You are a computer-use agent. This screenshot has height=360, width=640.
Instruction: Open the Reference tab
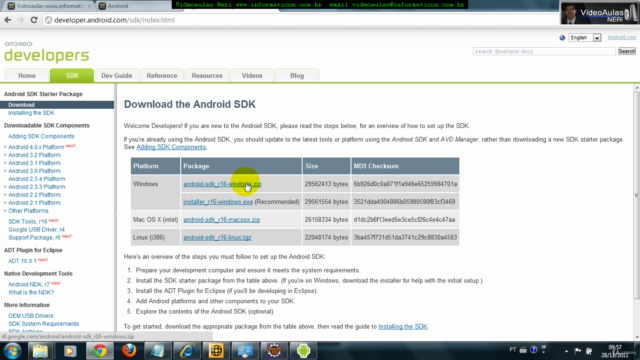pos(162,76)
